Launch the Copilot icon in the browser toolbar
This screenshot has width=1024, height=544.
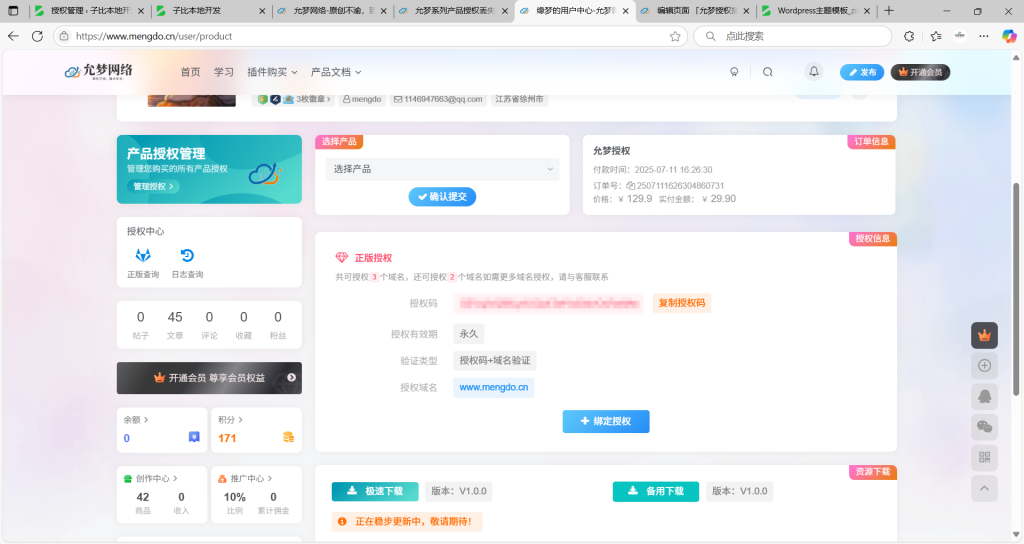point(1009,37)
